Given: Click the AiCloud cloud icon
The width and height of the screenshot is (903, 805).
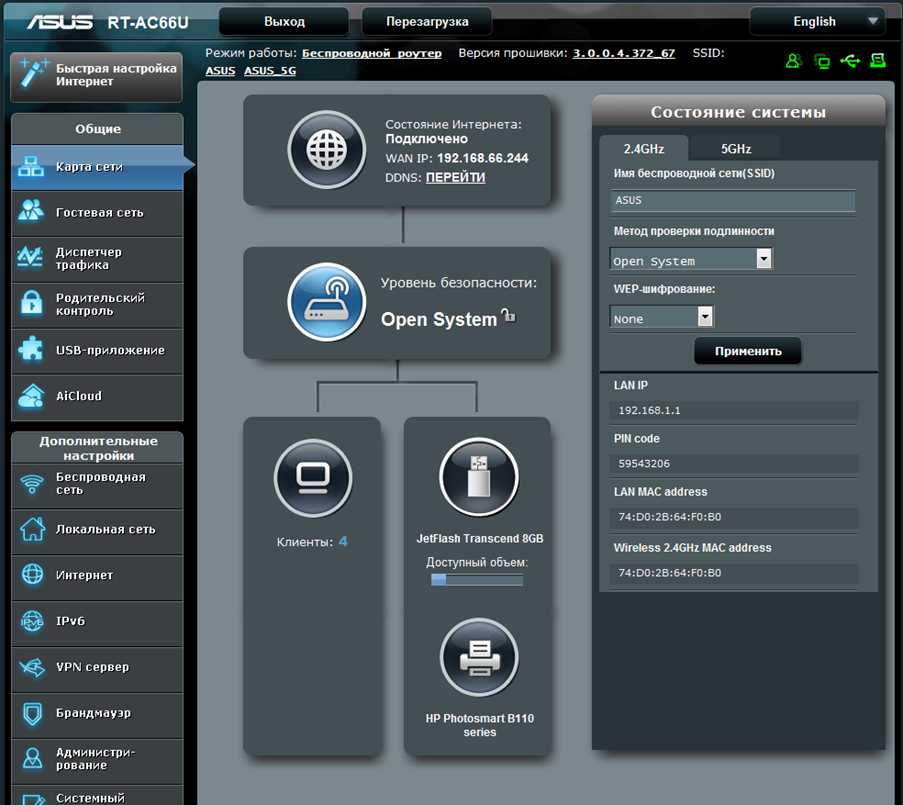Looking at the screenshot, I should coord(31,396).
